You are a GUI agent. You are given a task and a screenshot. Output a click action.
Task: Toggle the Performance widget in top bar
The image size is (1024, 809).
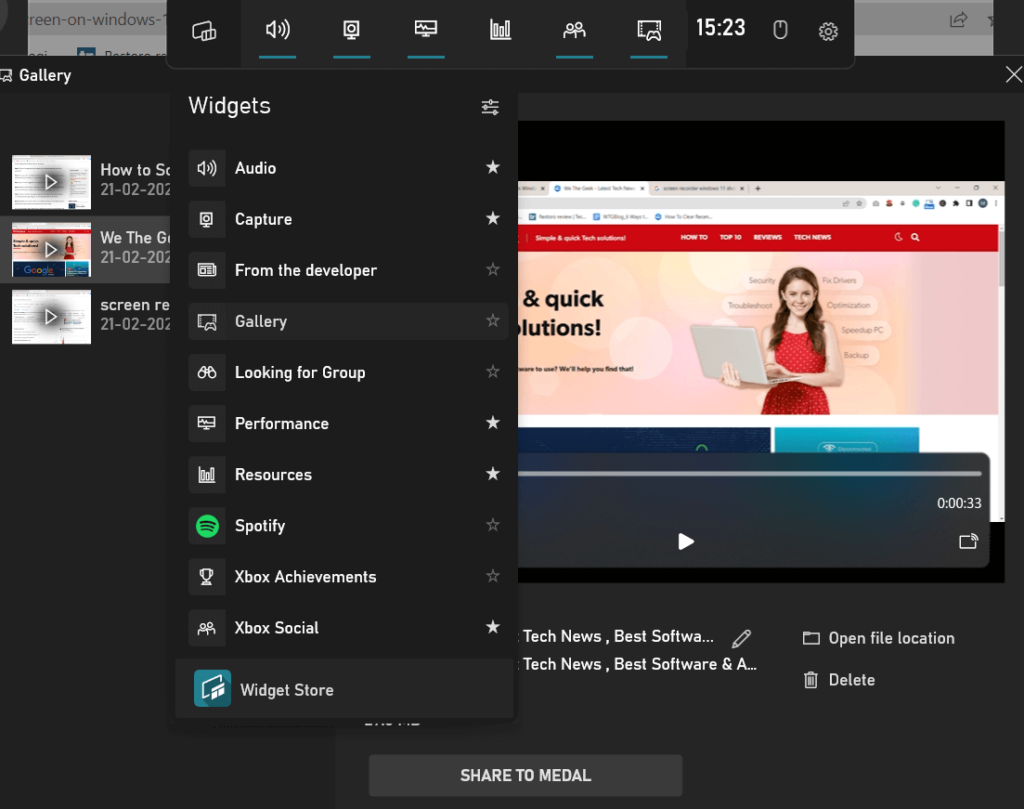[x=426, y=30]
